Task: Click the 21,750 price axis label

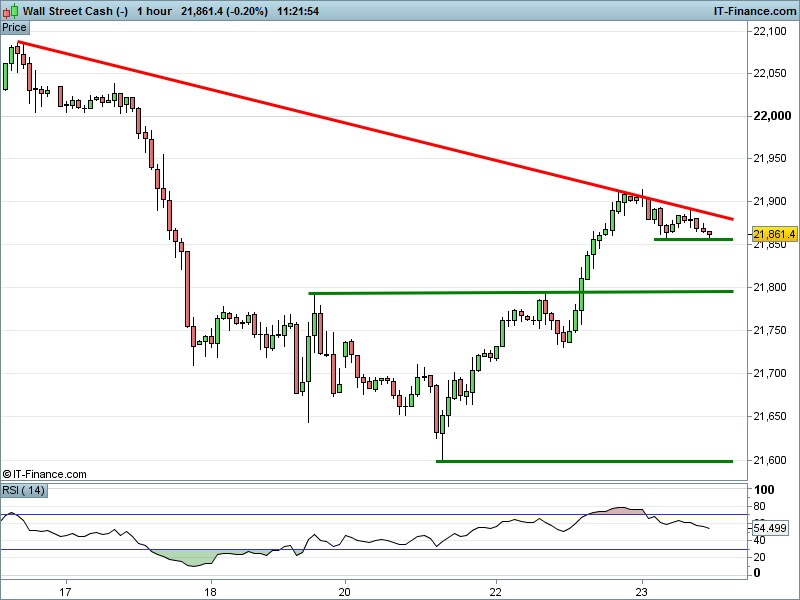Action: pyautogui.click(x=770, y=331)
